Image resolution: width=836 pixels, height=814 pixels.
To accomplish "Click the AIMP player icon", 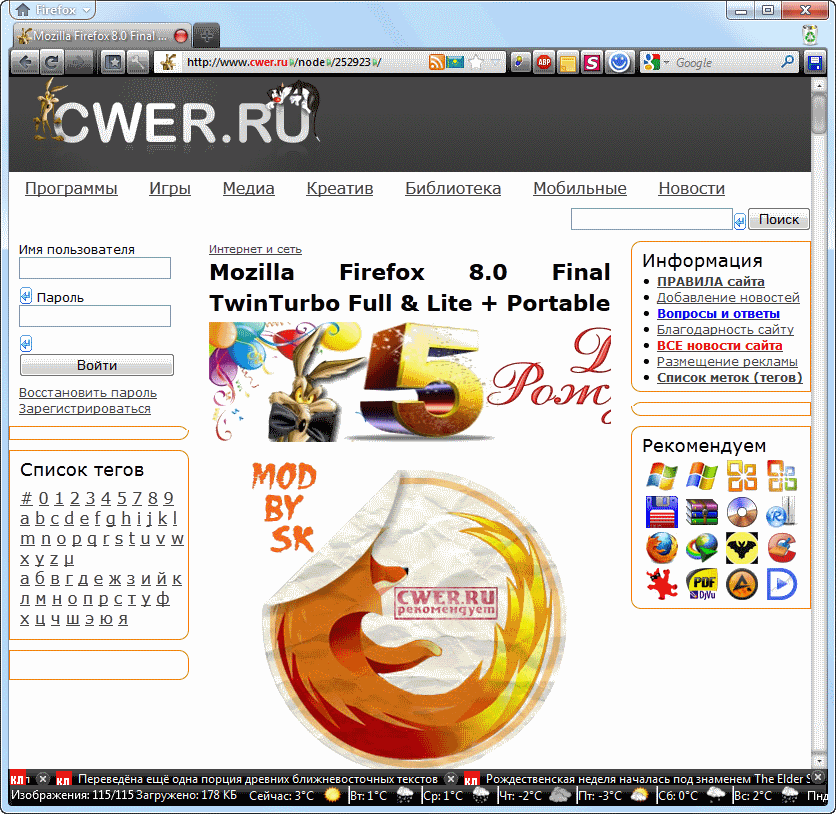I will pyautogui.click(x=742, y=584).
